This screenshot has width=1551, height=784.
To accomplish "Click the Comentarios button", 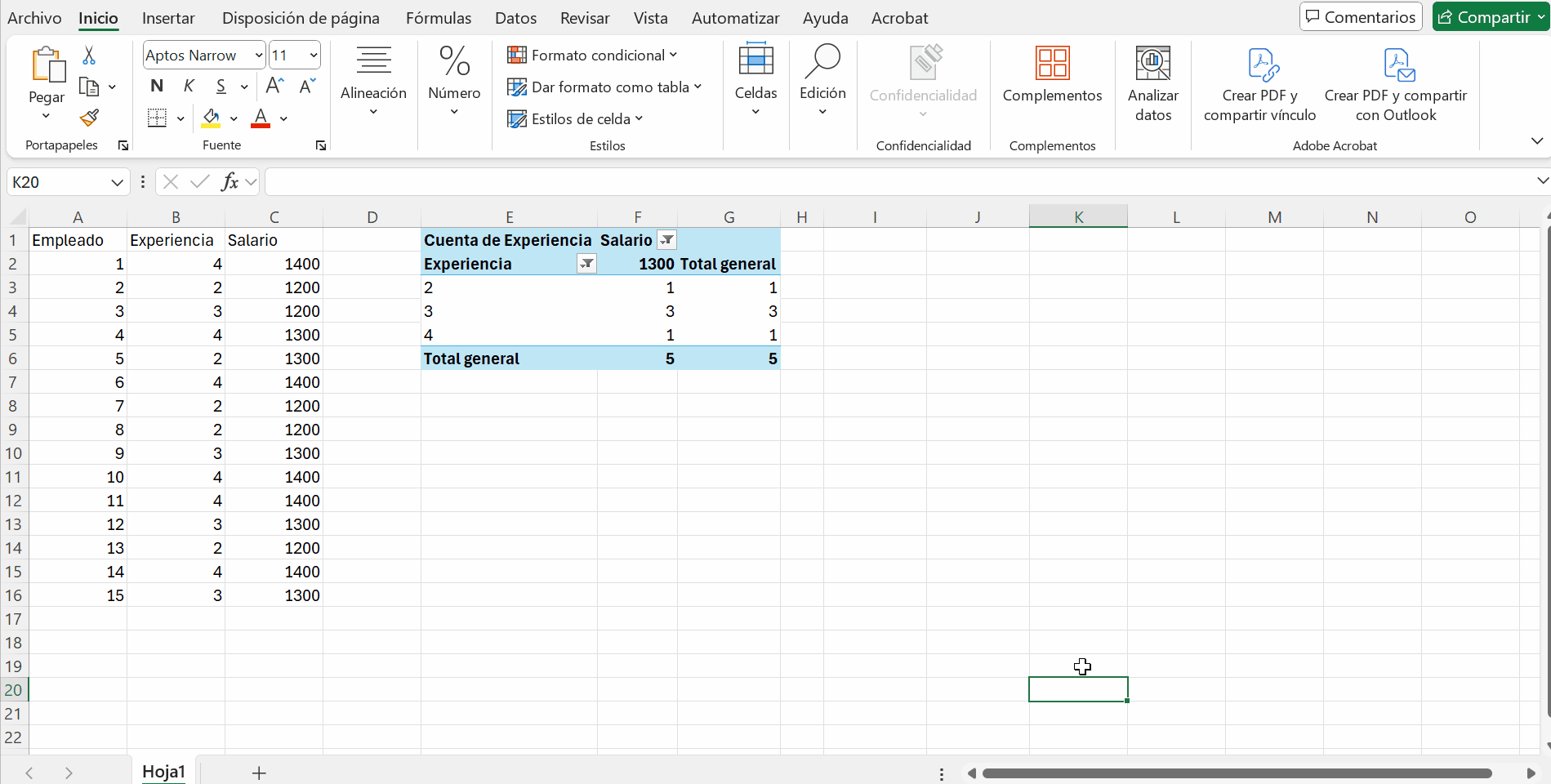I will coord(1361,17).
